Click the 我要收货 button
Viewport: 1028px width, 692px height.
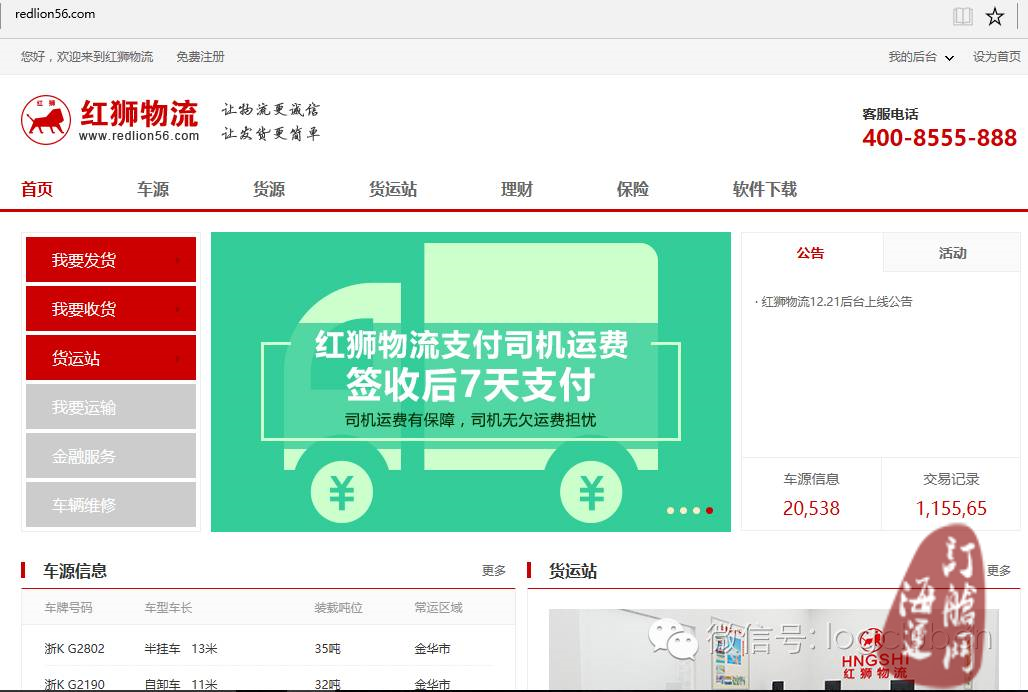click(111, 309)
